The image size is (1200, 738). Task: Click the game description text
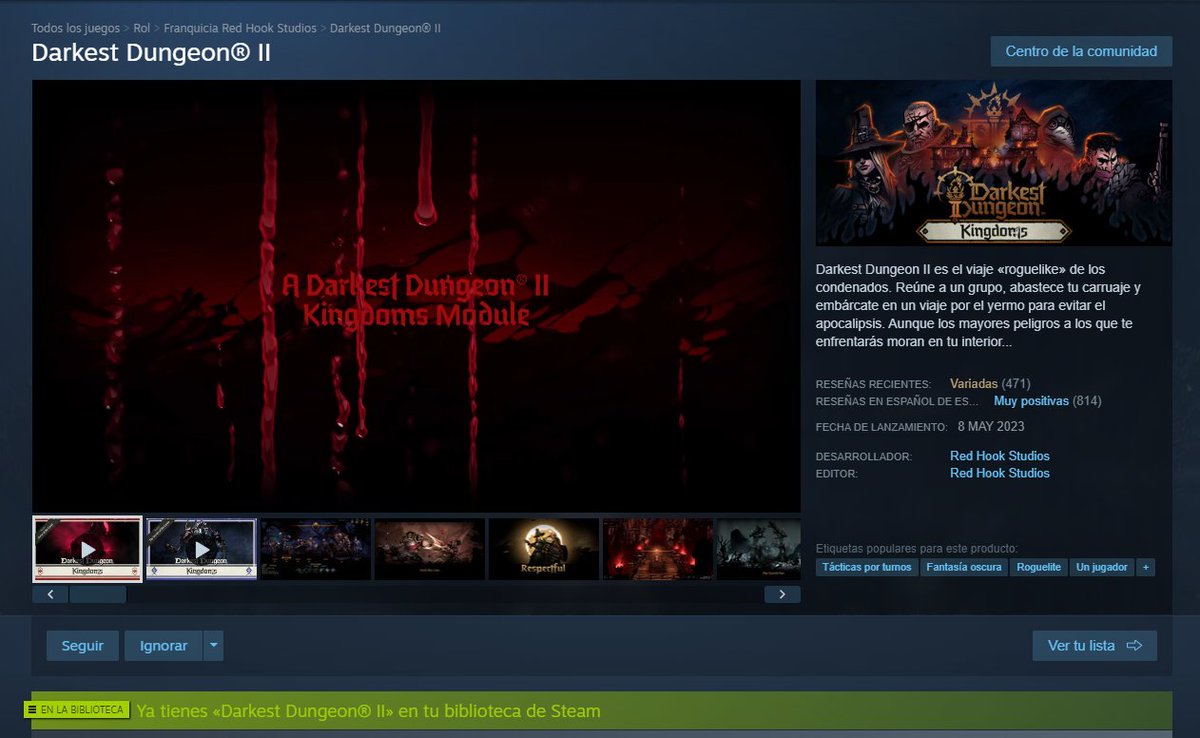(x=979, y=306)
